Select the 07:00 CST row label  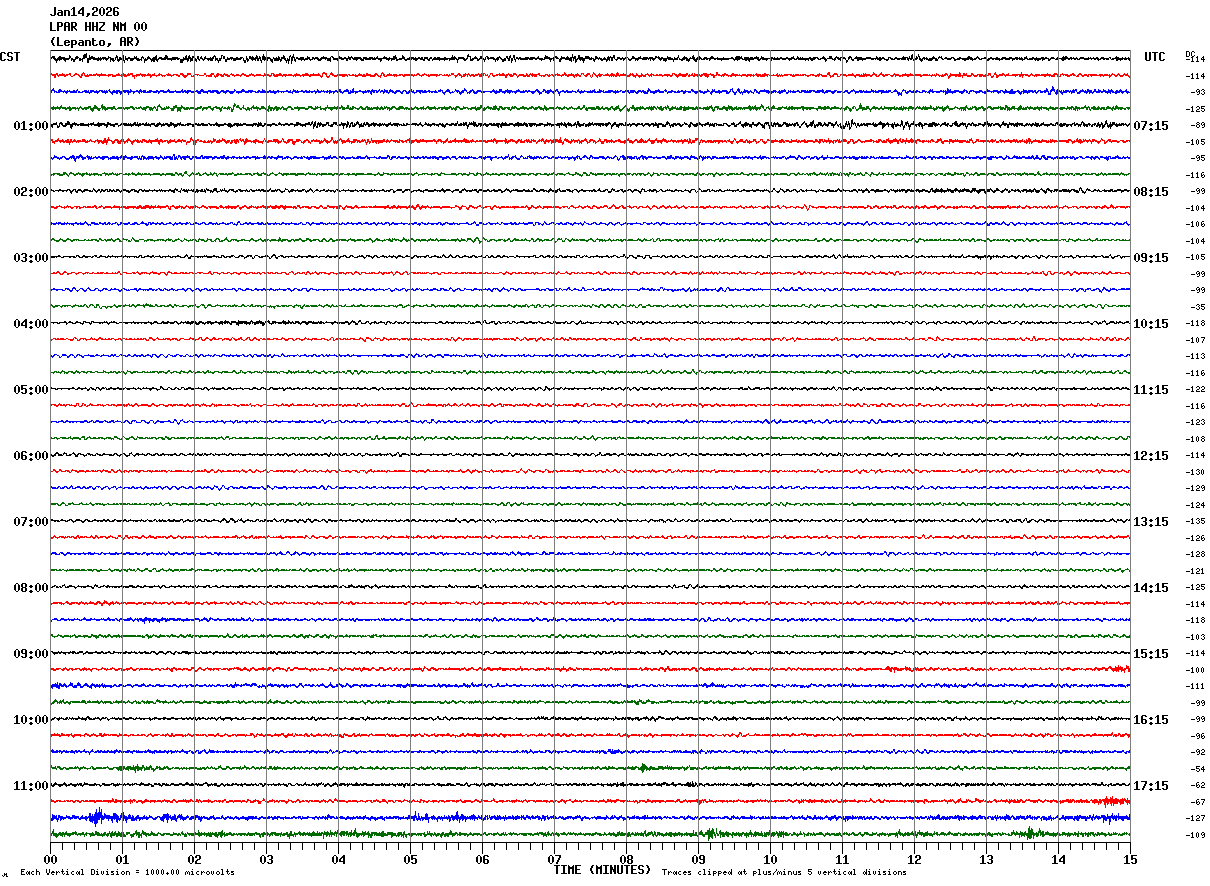tap(31, 522)
